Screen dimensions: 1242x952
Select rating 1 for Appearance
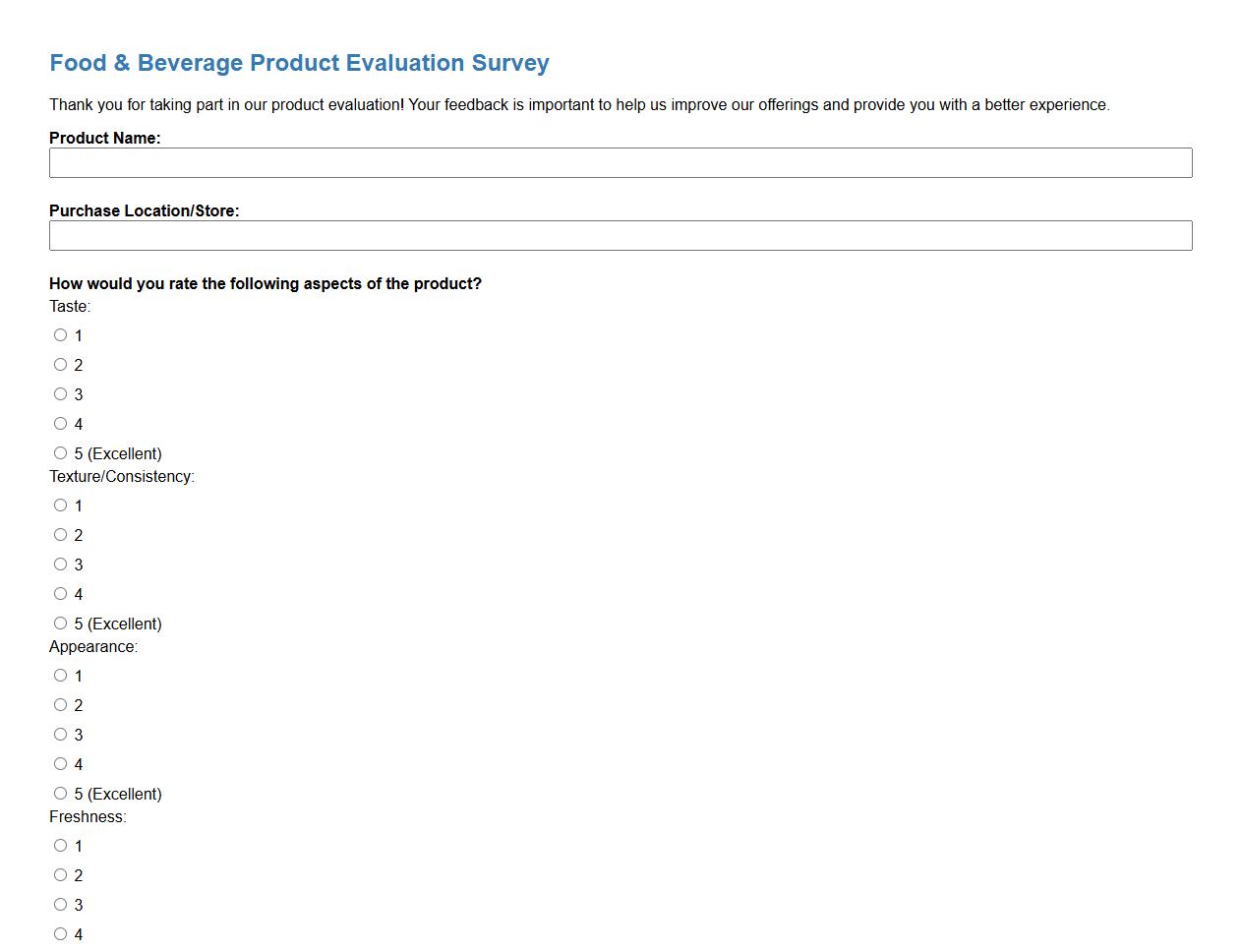[x=60, y=675]
